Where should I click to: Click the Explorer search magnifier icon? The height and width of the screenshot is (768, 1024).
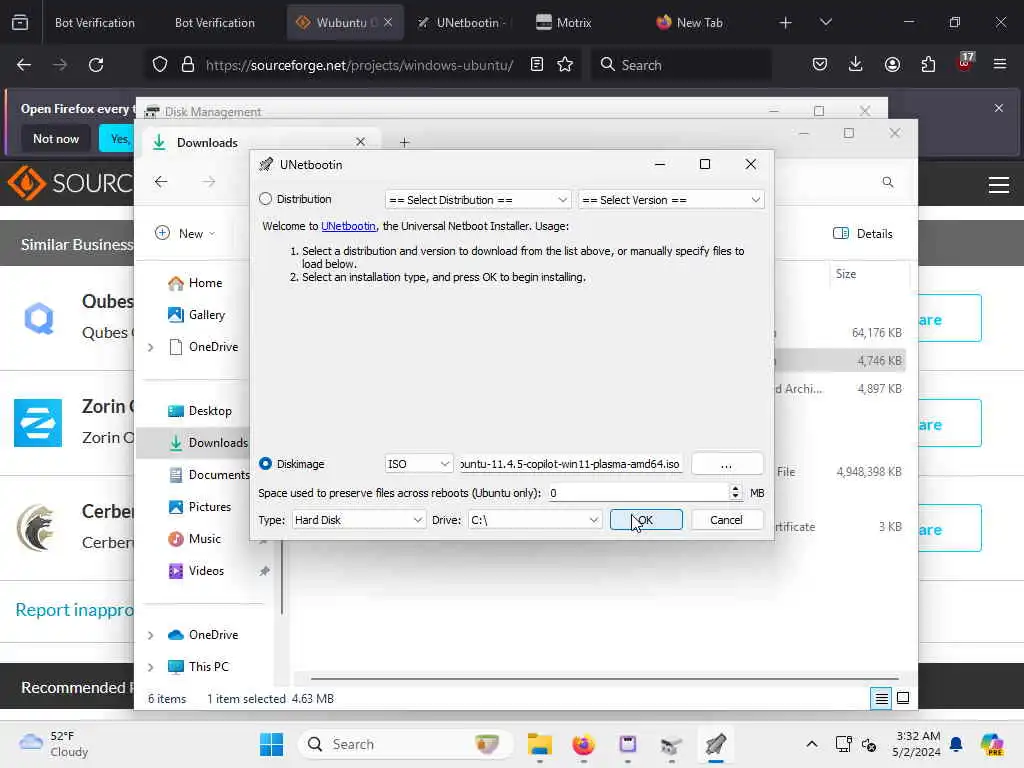click(x=888, y=182)
